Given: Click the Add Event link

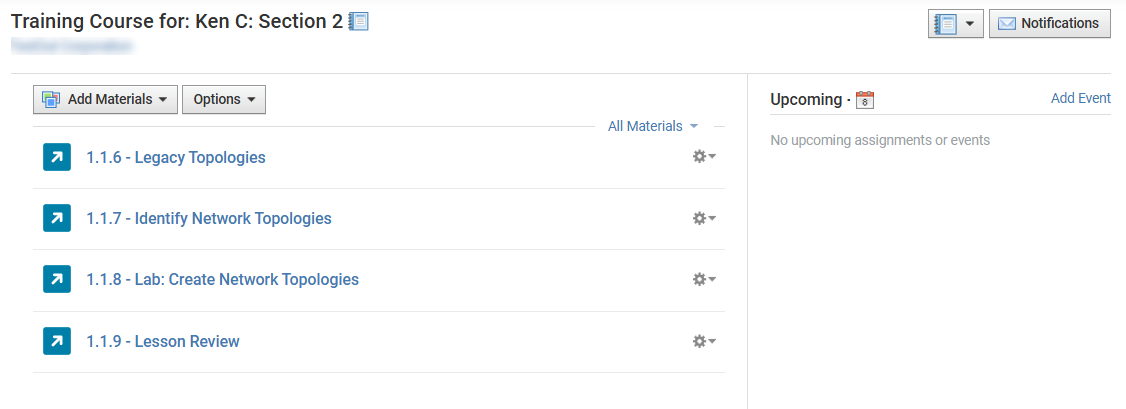Looking at the screenshot, I should click(x=1081, y=98).
